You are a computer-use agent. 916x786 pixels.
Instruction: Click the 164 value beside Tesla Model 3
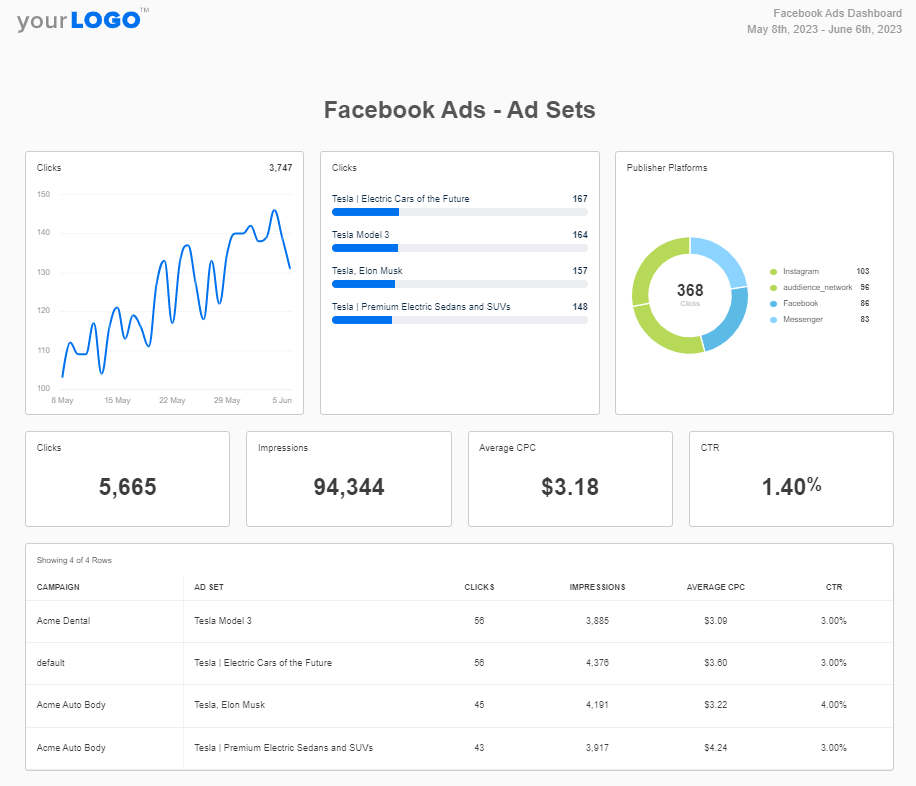(x=580, y=235)
